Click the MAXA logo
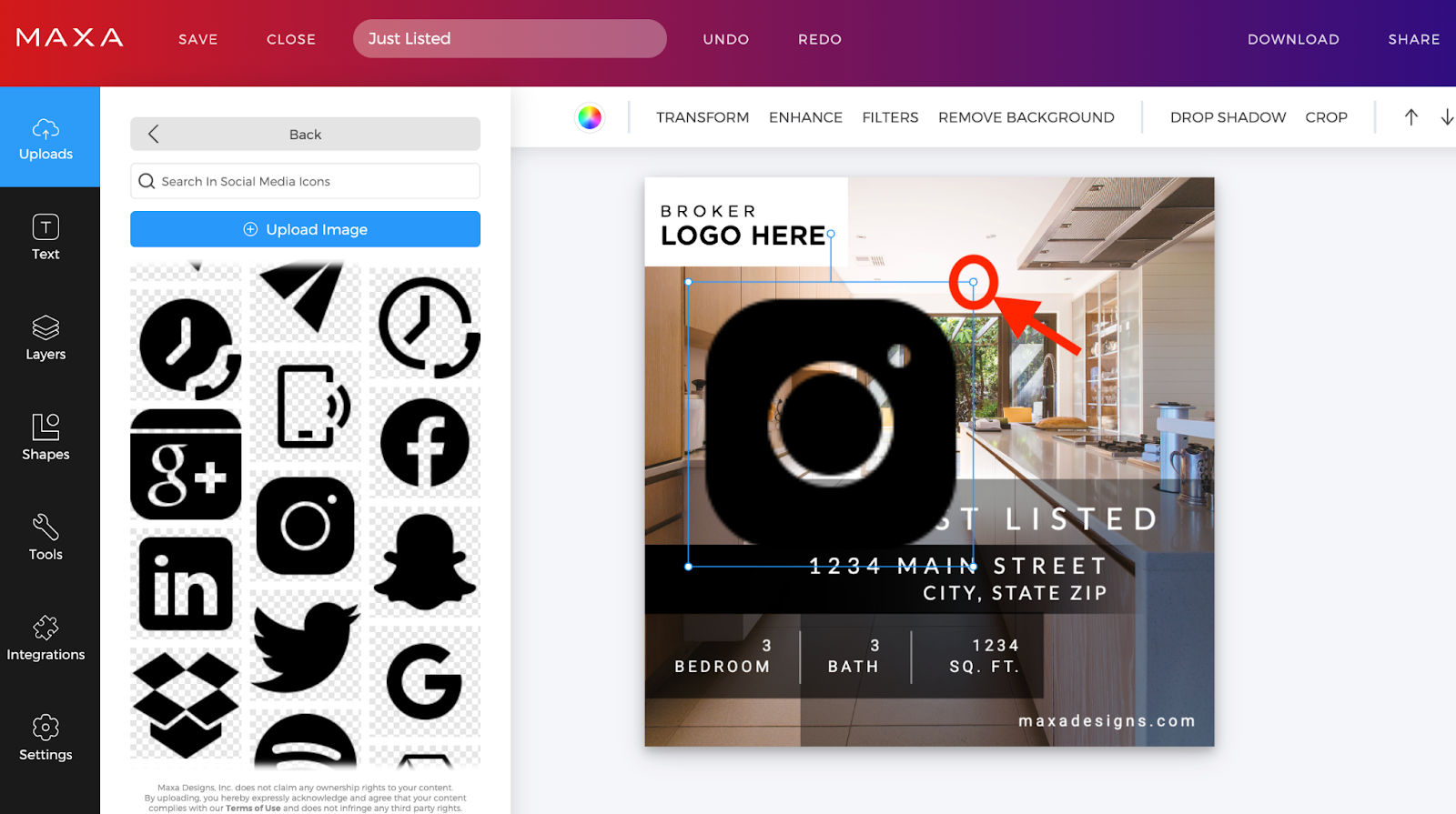 coord(69,38)
